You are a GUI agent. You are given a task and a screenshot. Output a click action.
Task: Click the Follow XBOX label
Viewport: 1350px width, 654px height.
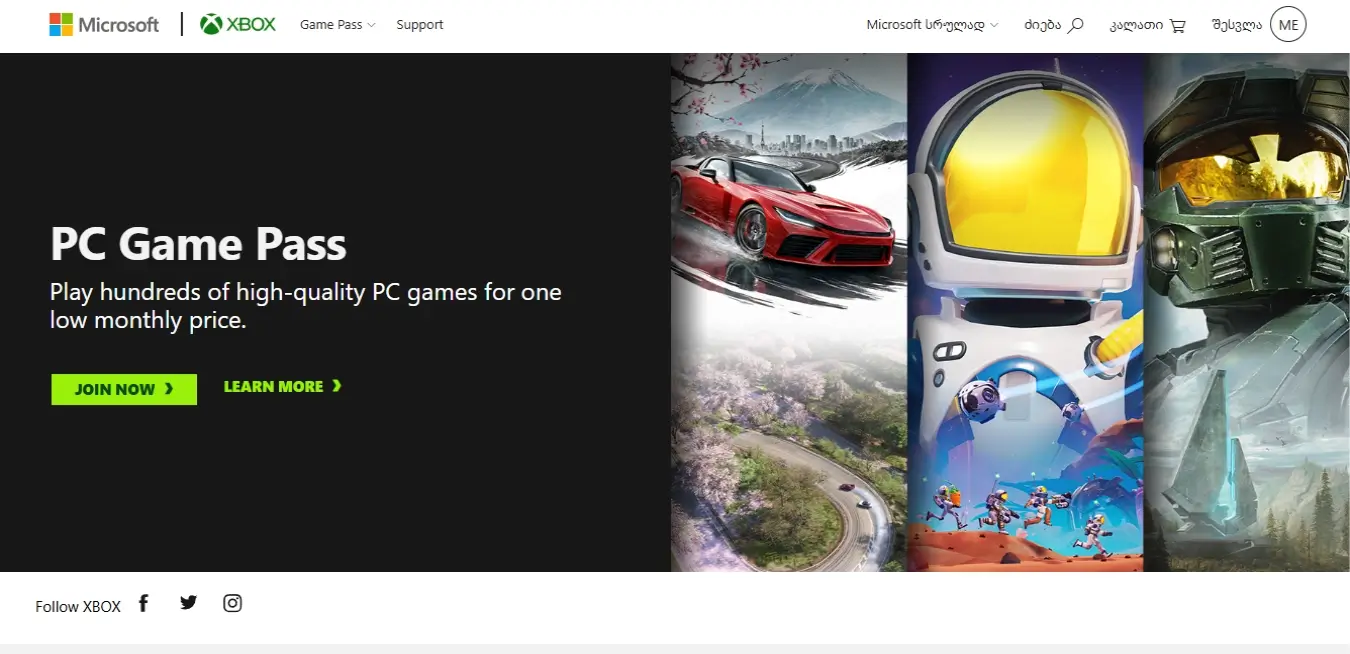(78, 606)
